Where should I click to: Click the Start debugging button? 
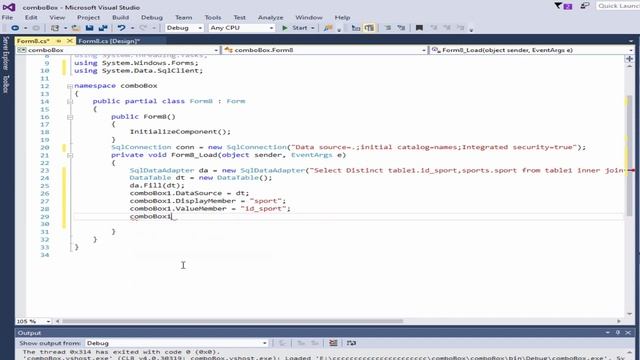(x=295, y=28)
